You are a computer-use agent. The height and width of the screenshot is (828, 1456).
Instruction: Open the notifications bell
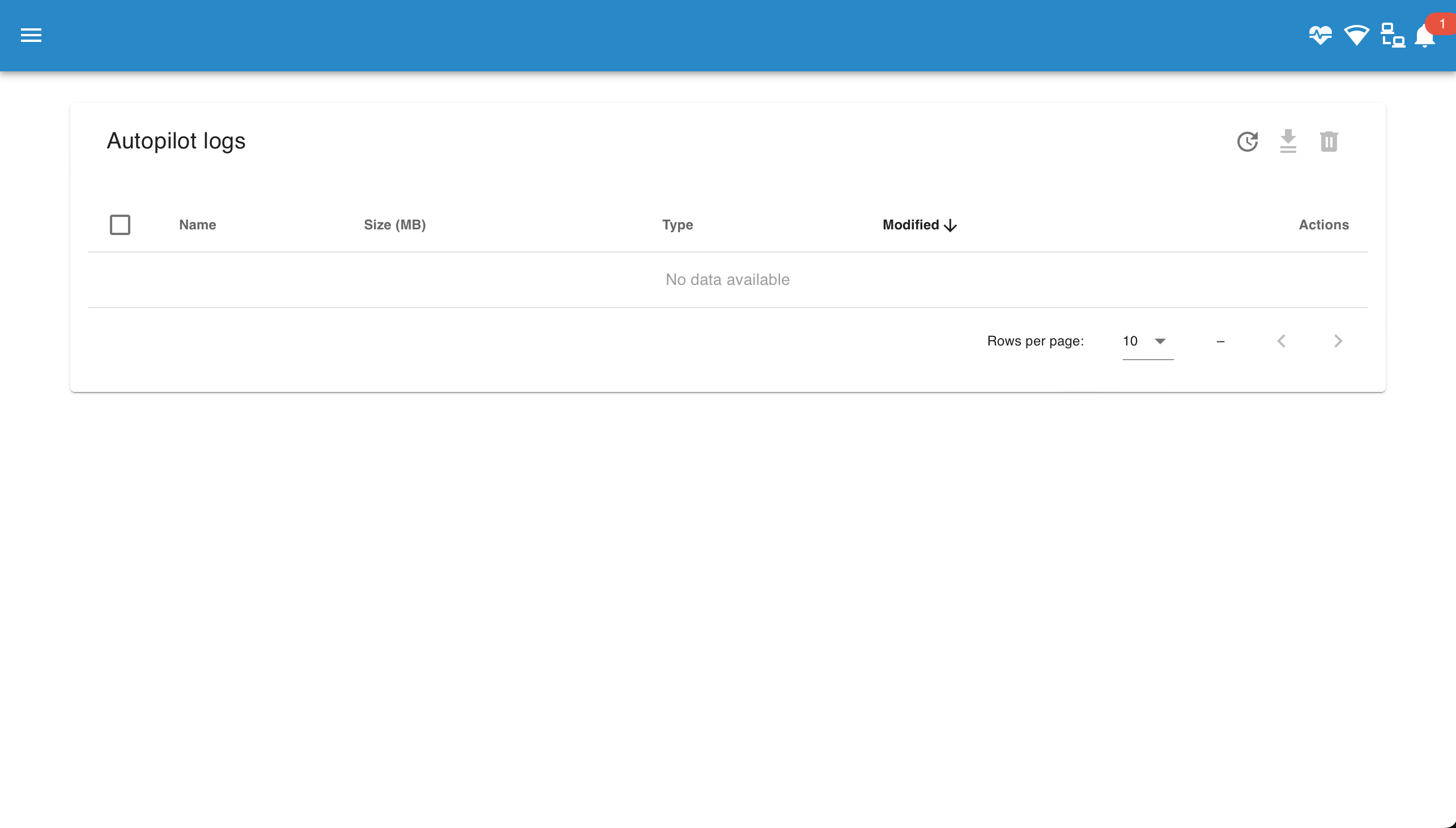[x=1425, y=36]
